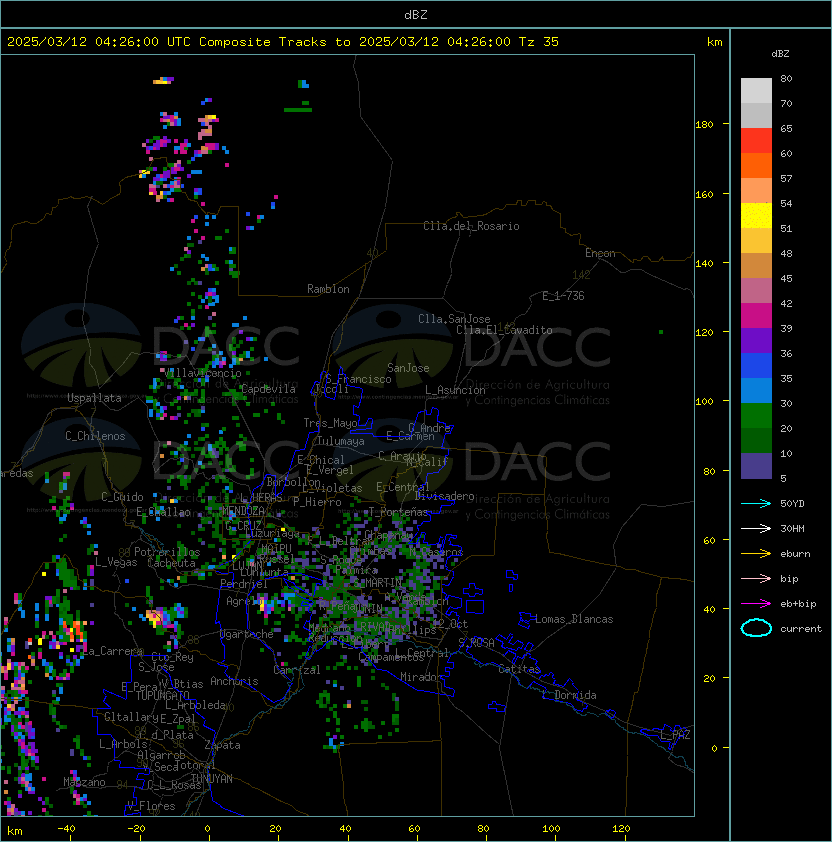Click the 'La_Carrera' map label
The image size is (832, 842).
point(113,651)
